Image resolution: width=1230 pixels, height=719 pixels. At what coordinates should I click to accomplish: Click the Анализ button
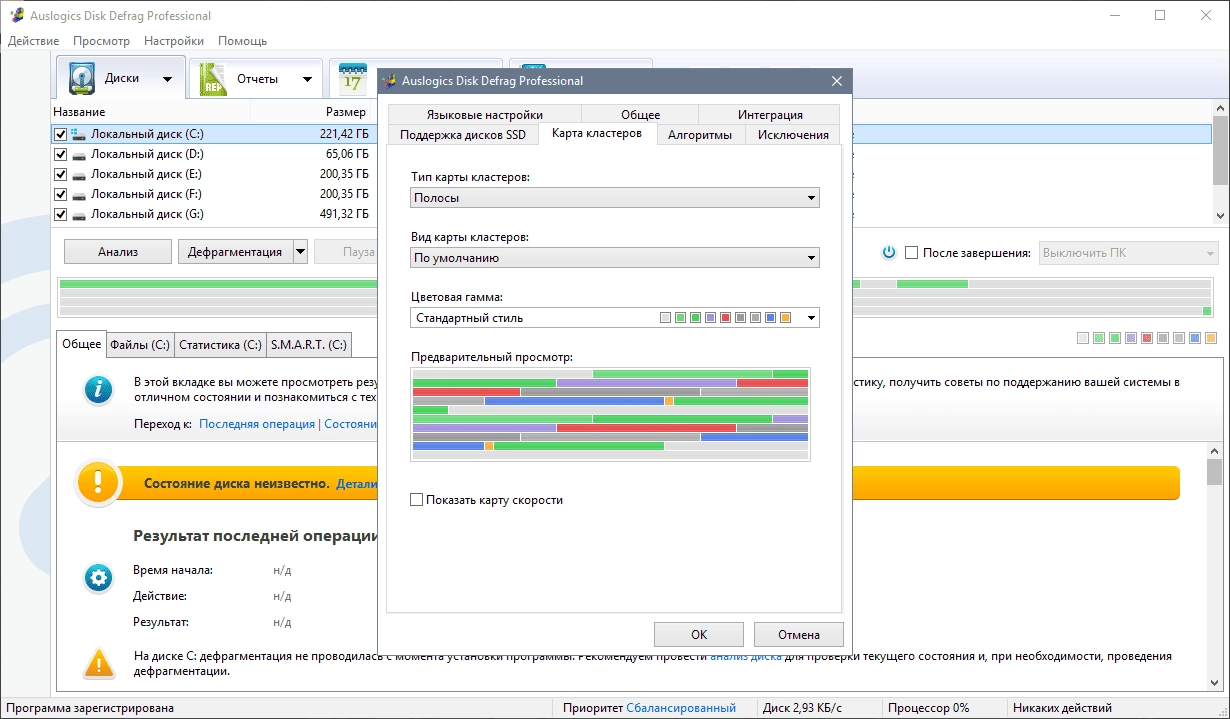pos(118,252)
